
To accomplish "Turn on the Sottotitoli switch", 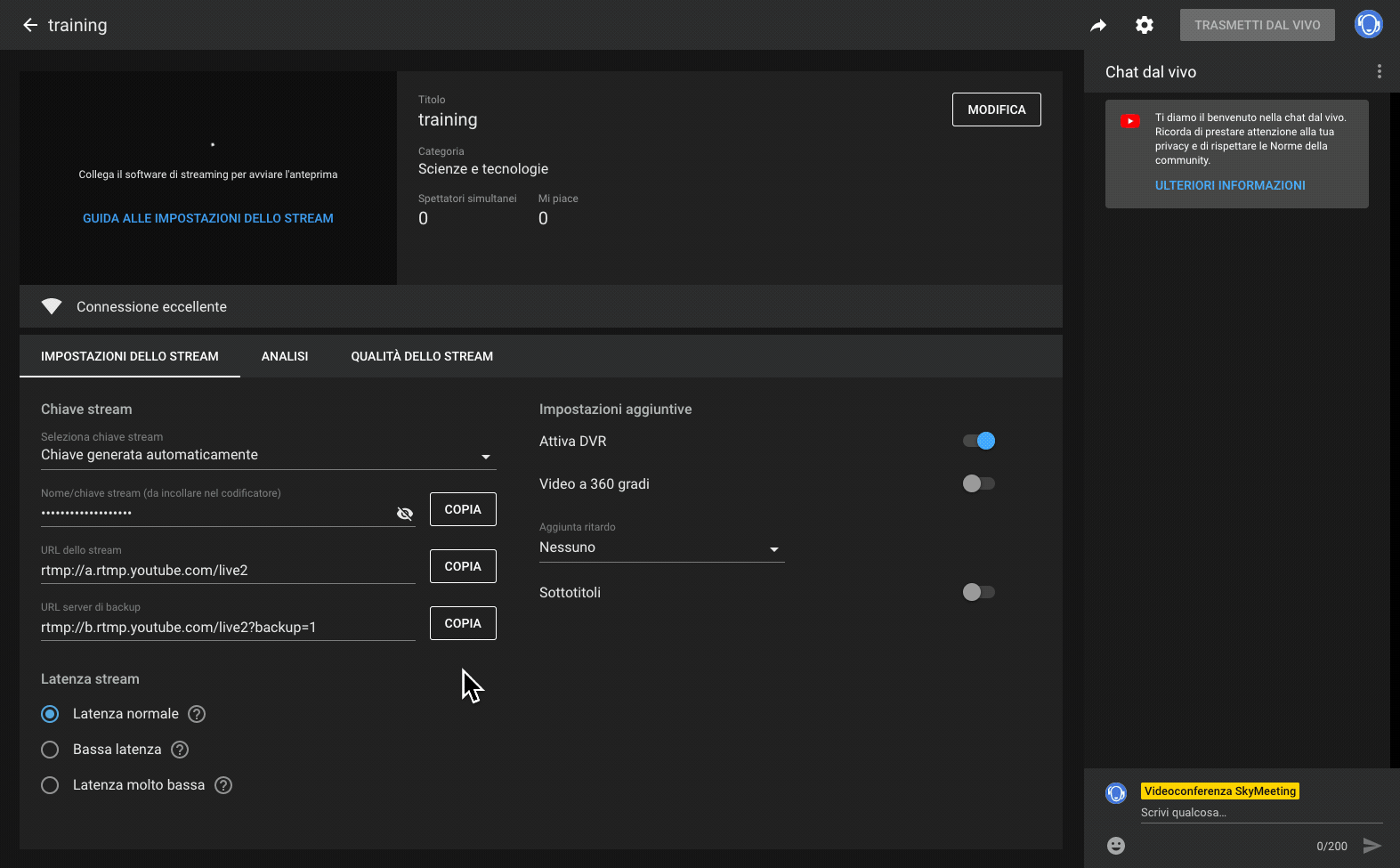I will point(979,592).
